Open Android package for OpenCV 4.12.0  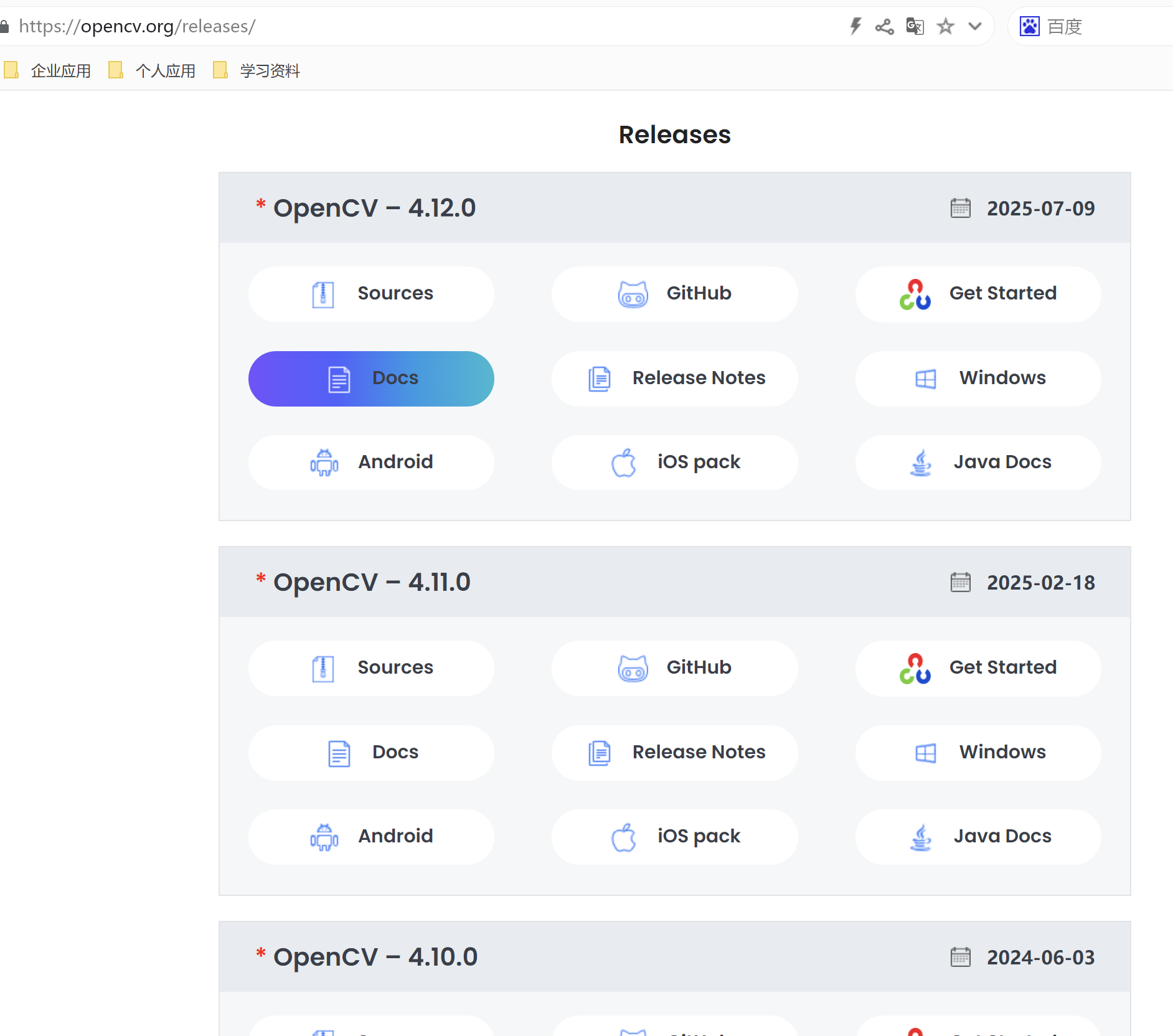pyautogui.click(x=371, y=463)
